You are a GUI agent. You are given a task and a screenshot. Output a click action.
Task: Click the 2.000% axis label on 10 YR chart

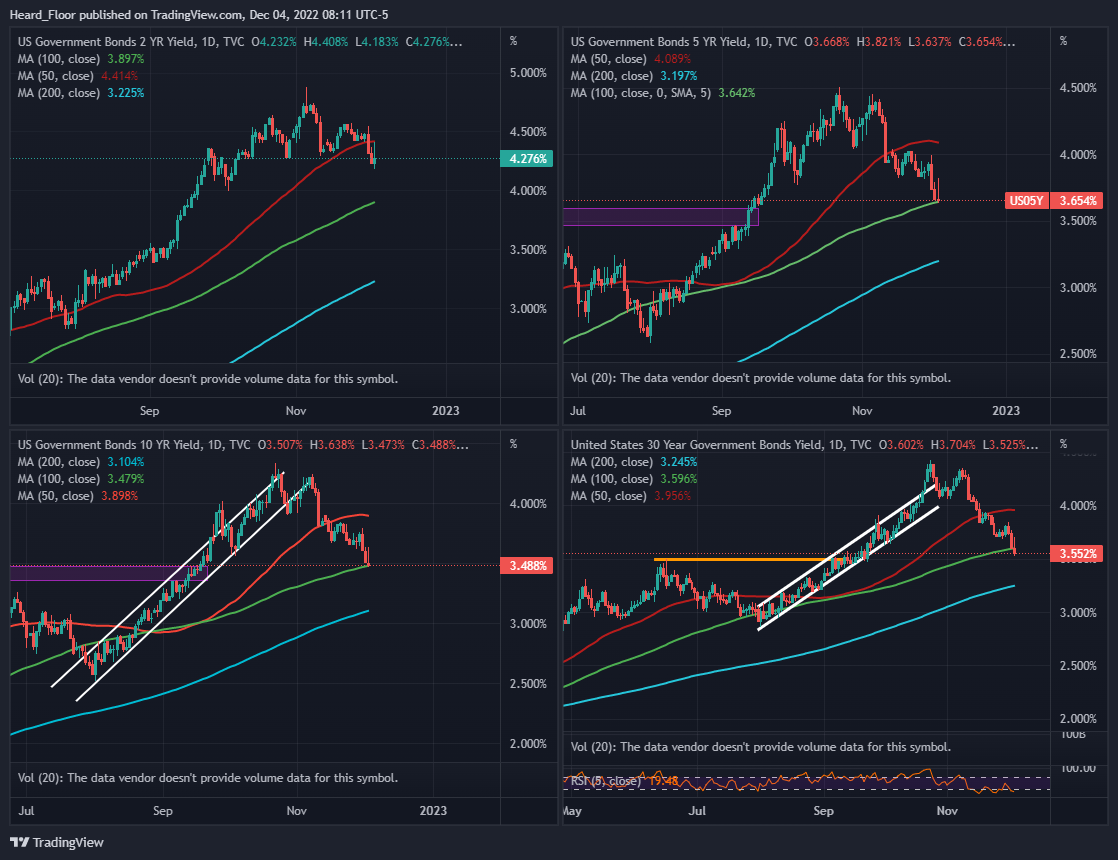(x=528, y=744)
